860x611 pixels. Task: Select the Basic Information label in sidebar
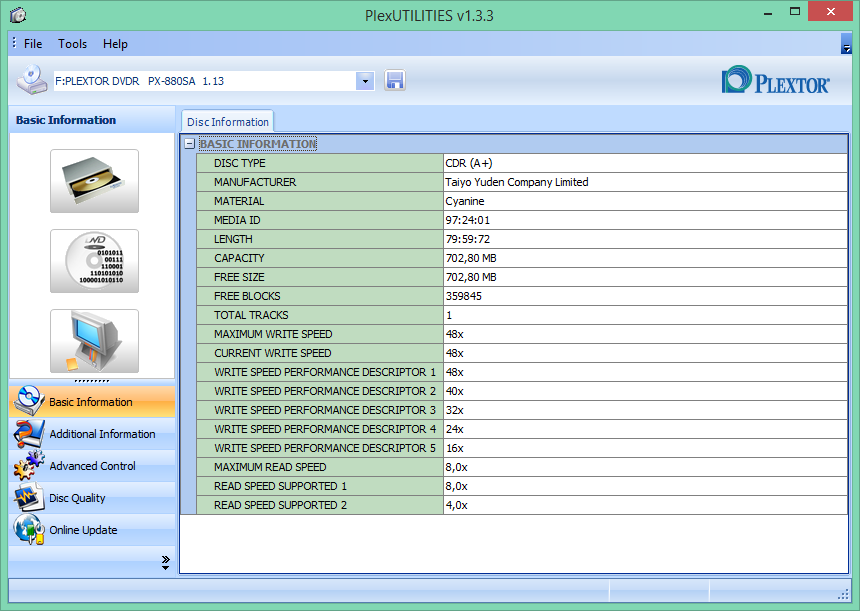pyautogui.click(x=91, y=402)
